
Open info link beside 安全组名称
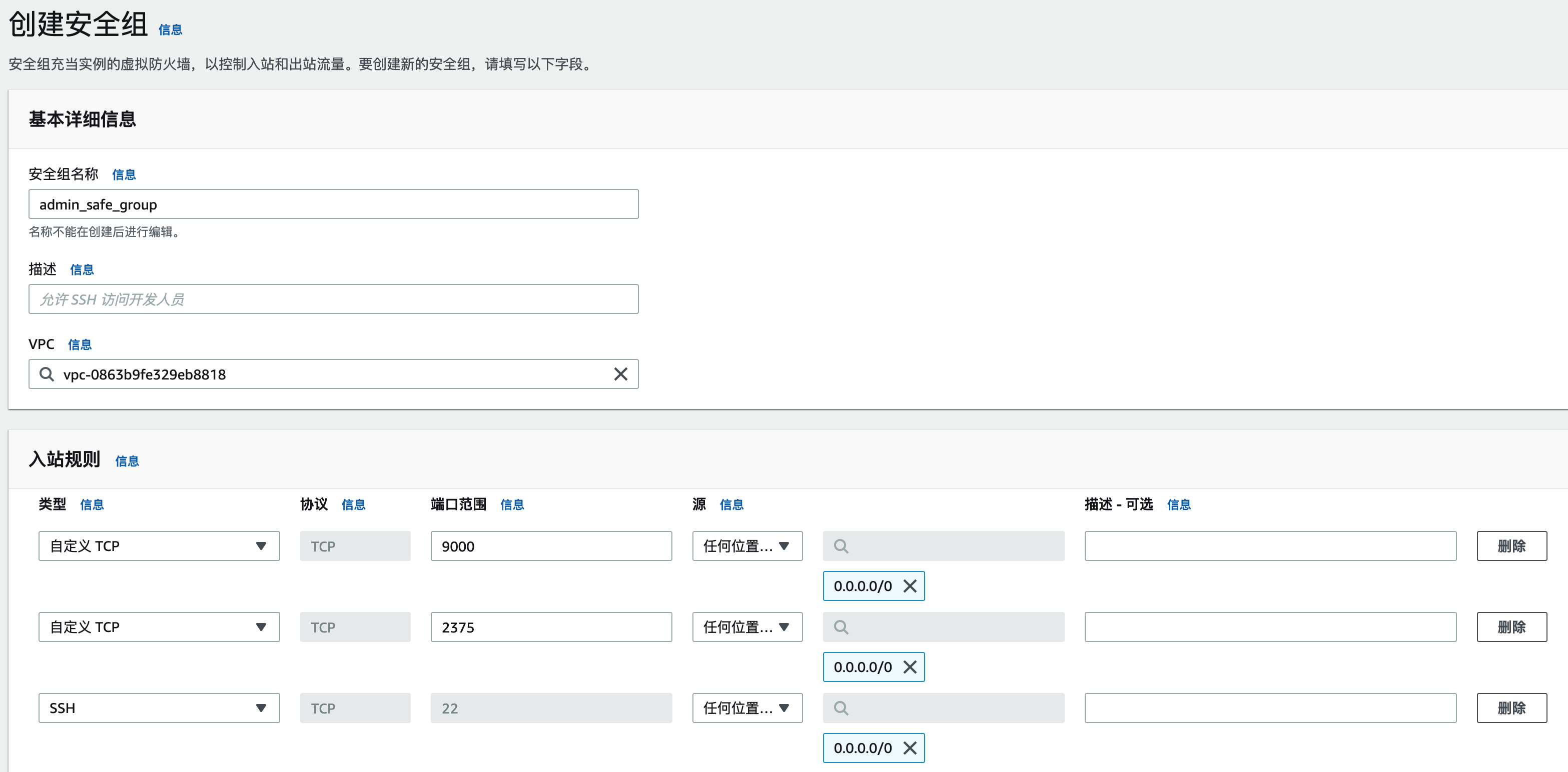tap(124, 174)
